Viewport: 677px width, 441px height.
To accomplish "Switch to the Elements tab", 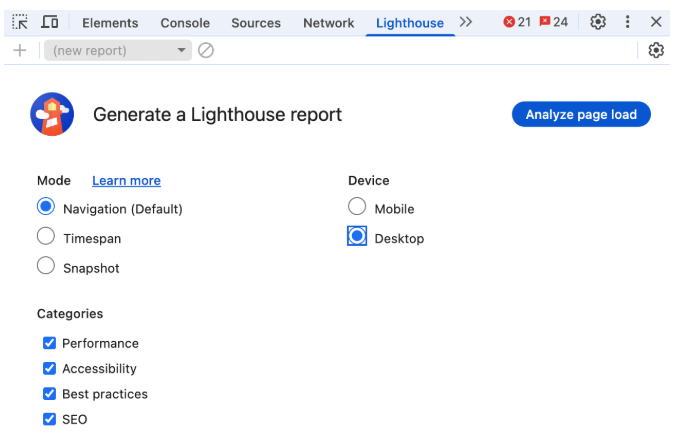I will (110, 23).
